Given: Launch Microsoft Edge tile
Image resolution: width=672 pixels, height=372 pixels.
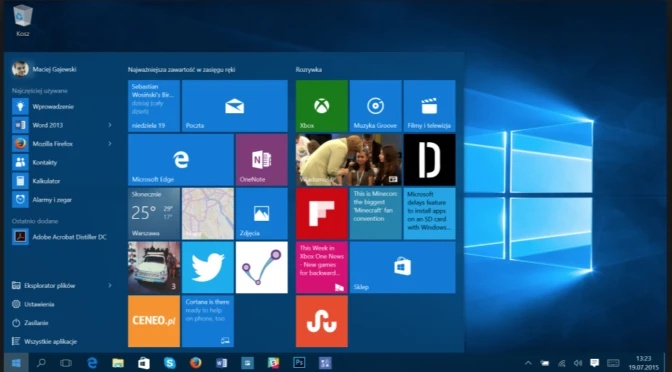Looking at the screenshot, I should (181, 160).
